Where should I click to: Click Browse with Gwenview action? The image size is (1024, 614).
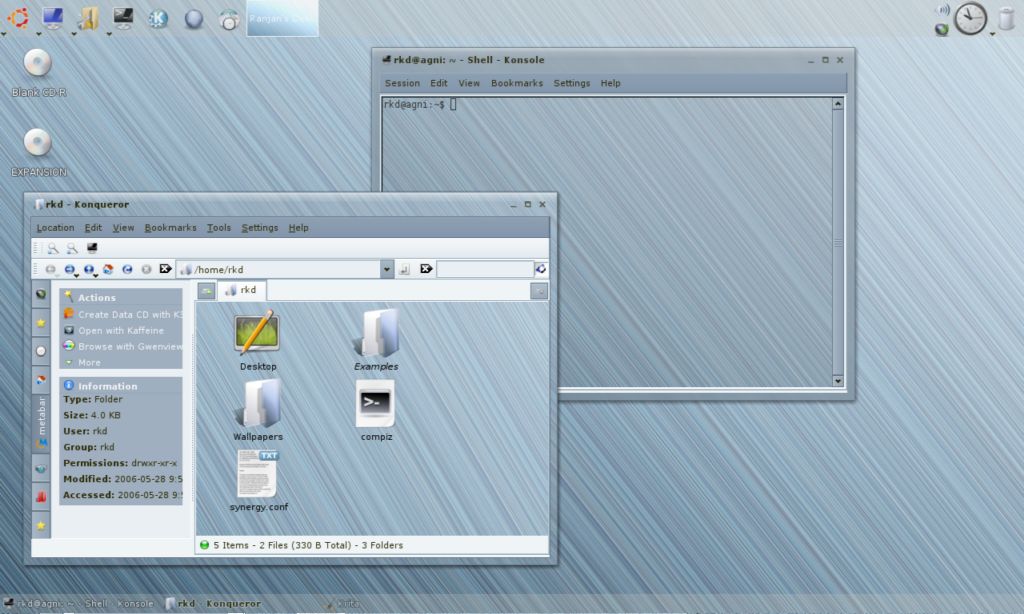(x=123, y=346)
